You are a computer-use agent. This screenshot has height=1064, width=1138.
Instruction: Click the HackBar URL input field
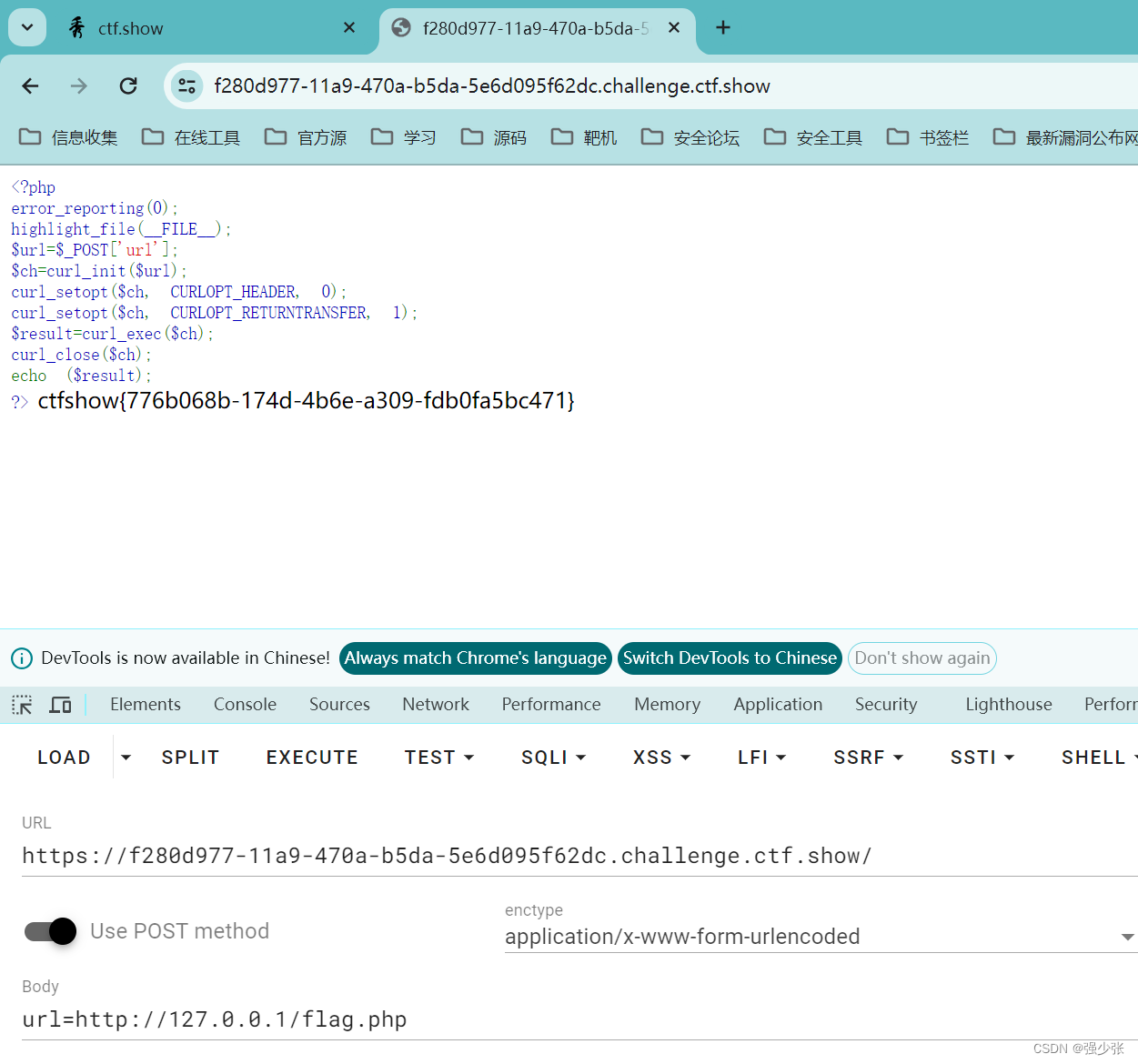(x=579, y=857)
